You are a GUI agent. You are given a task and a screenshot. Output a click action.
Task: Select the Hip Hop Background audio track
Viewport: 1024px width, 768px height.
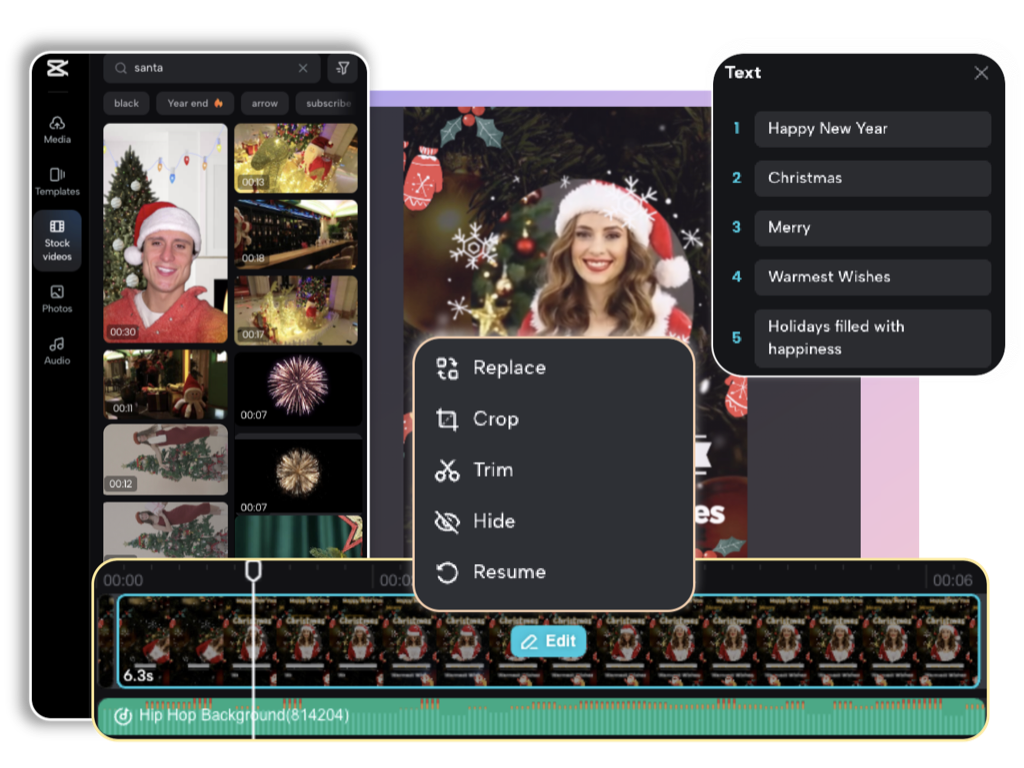(x=541, y=717)
